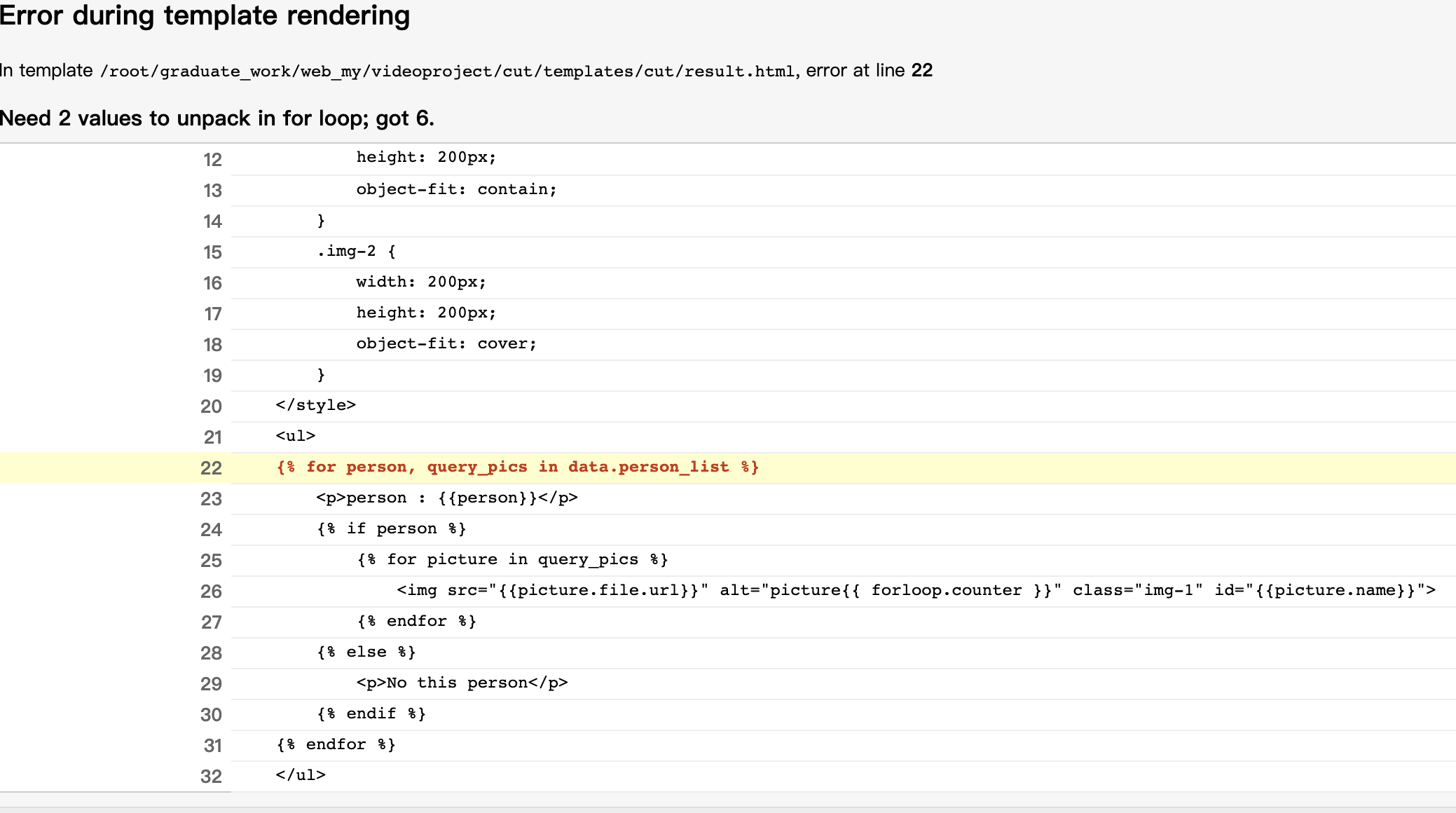The width and height of the screenshot is (1456, 813).
Task: Click the '</style>' closing tag line
Action: (315, 405)
